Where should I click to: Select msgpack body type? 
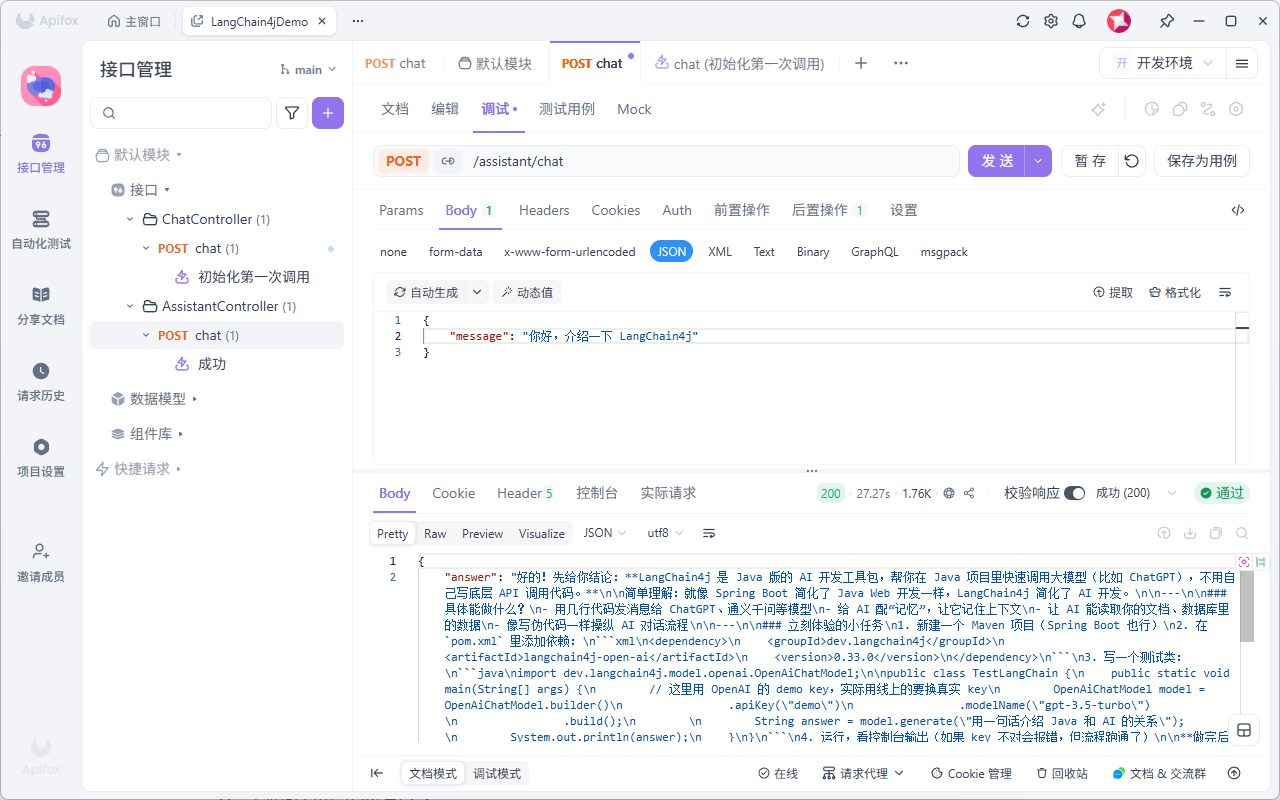tap(944, 252)
